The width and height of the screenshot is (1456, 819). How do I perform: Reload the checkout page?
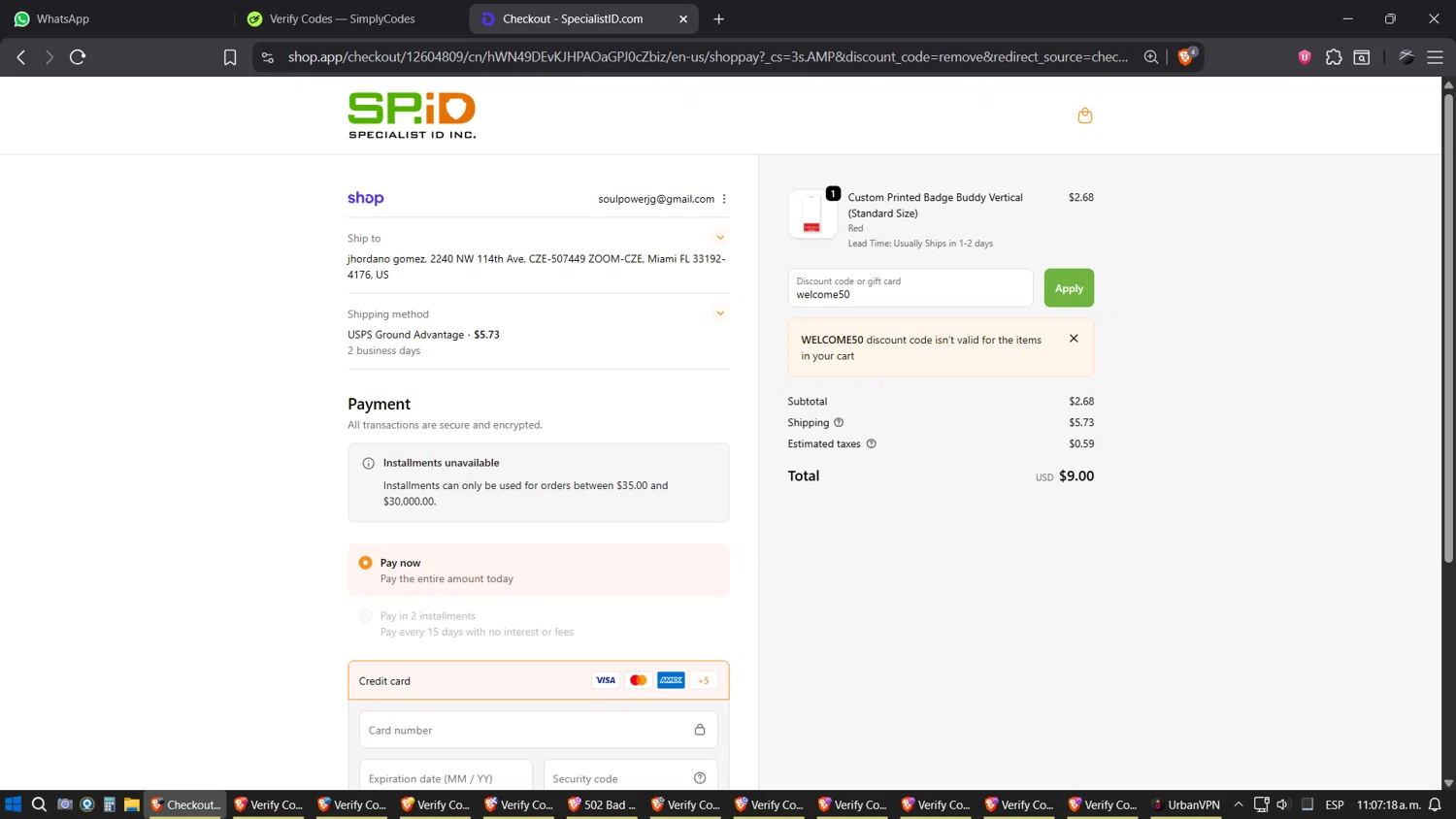click(x=78, y=57)
